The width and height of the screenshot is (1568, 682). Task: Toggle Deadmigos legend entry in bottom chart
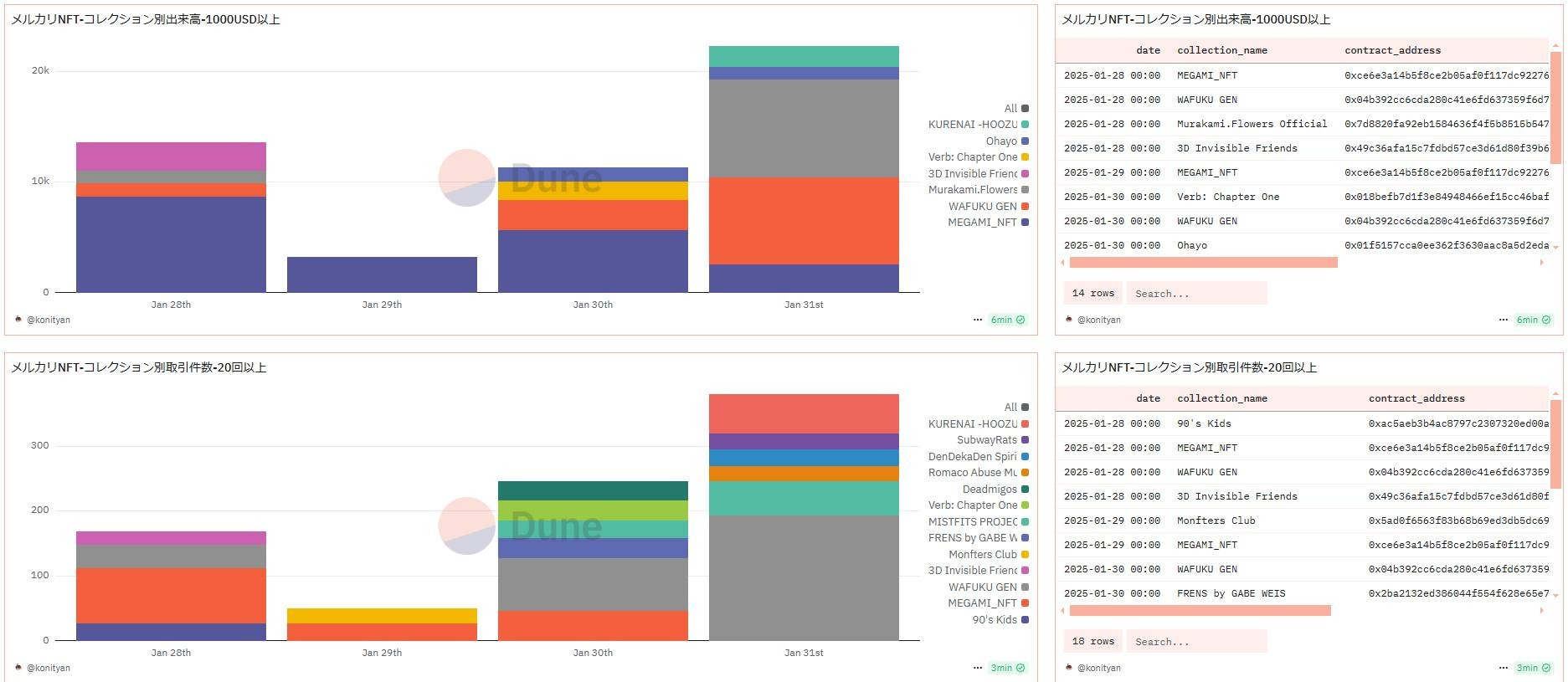click(x=995, y=490)
